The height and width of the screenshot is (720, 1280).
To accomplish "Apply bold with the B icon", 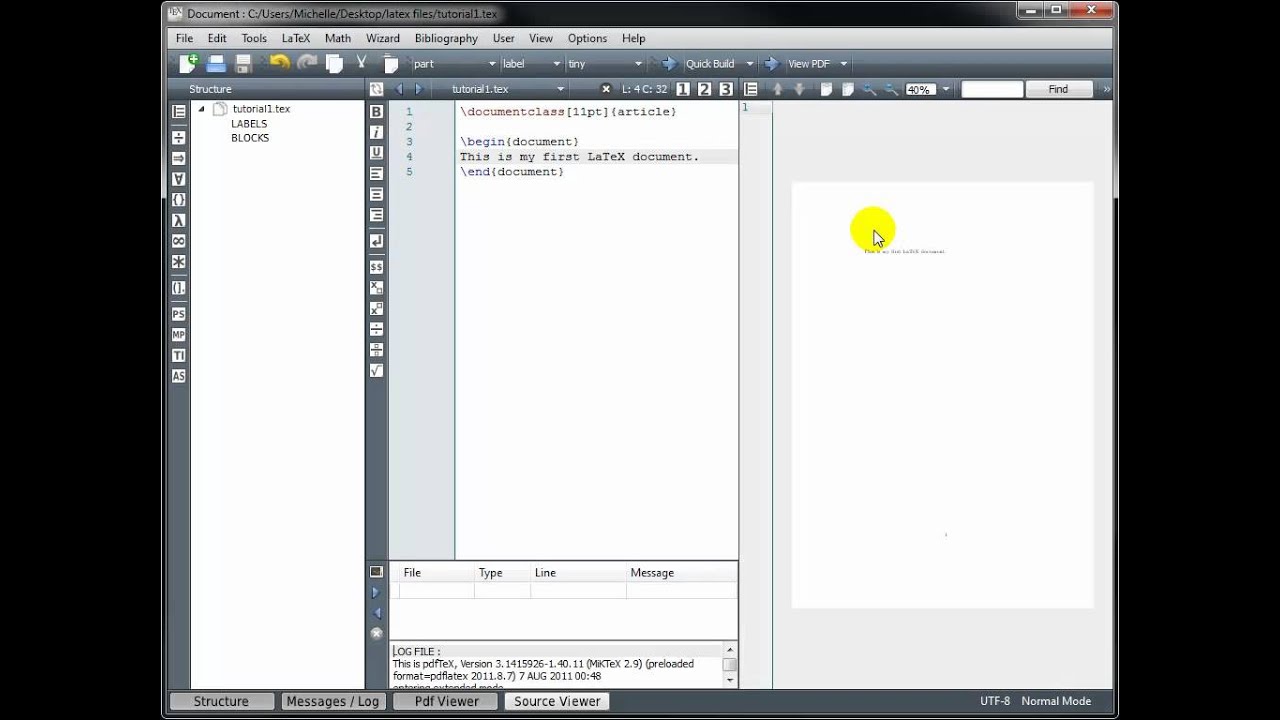I will tap(376, 112).
